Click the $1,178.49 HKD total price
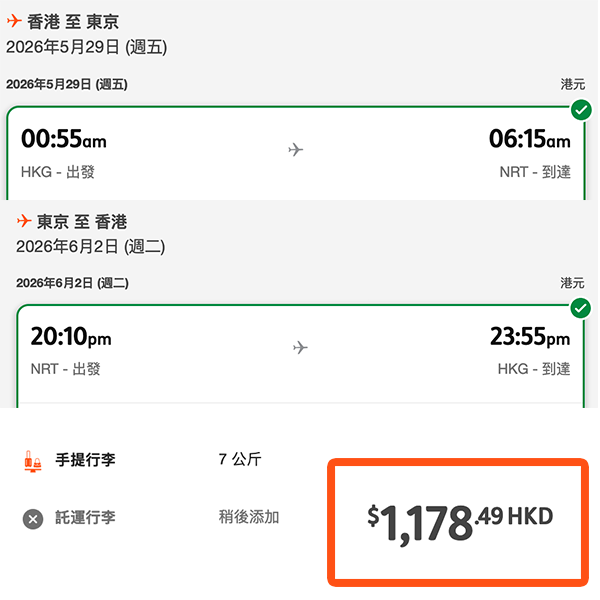 pos(459,518)
